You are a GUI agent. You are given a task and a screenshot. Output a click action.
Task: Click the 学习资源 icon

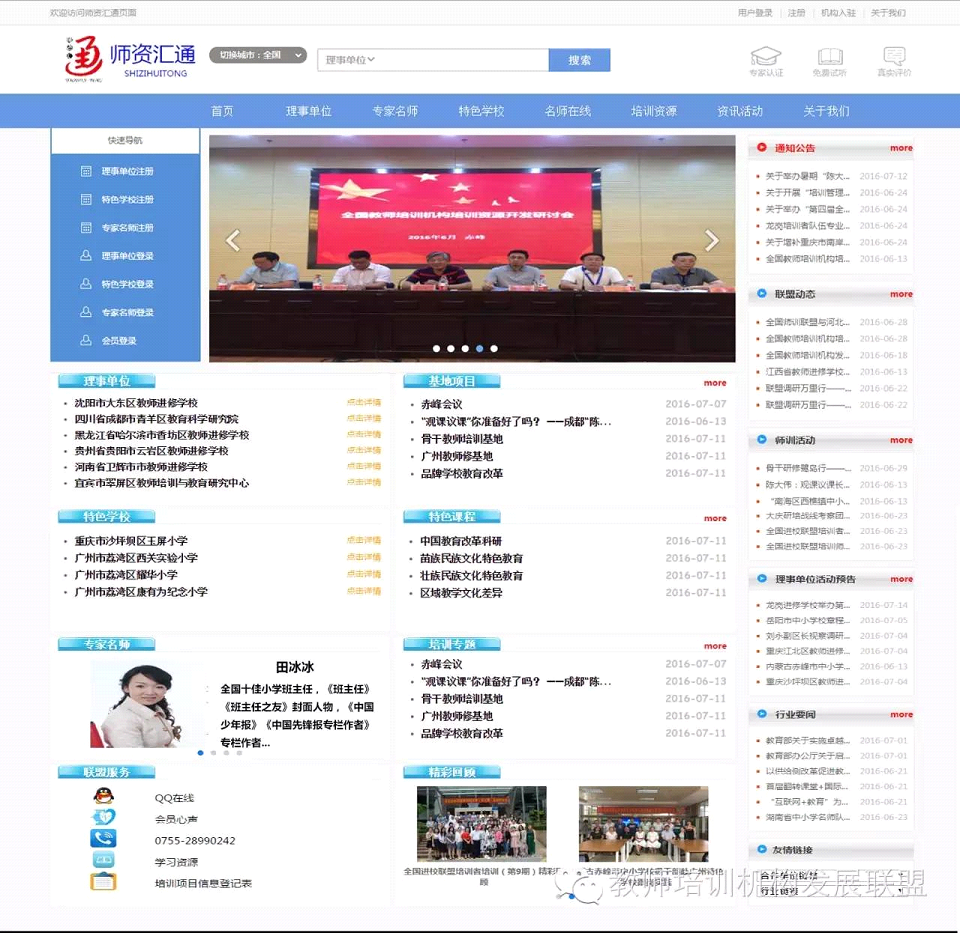click(x=103, y=860)
